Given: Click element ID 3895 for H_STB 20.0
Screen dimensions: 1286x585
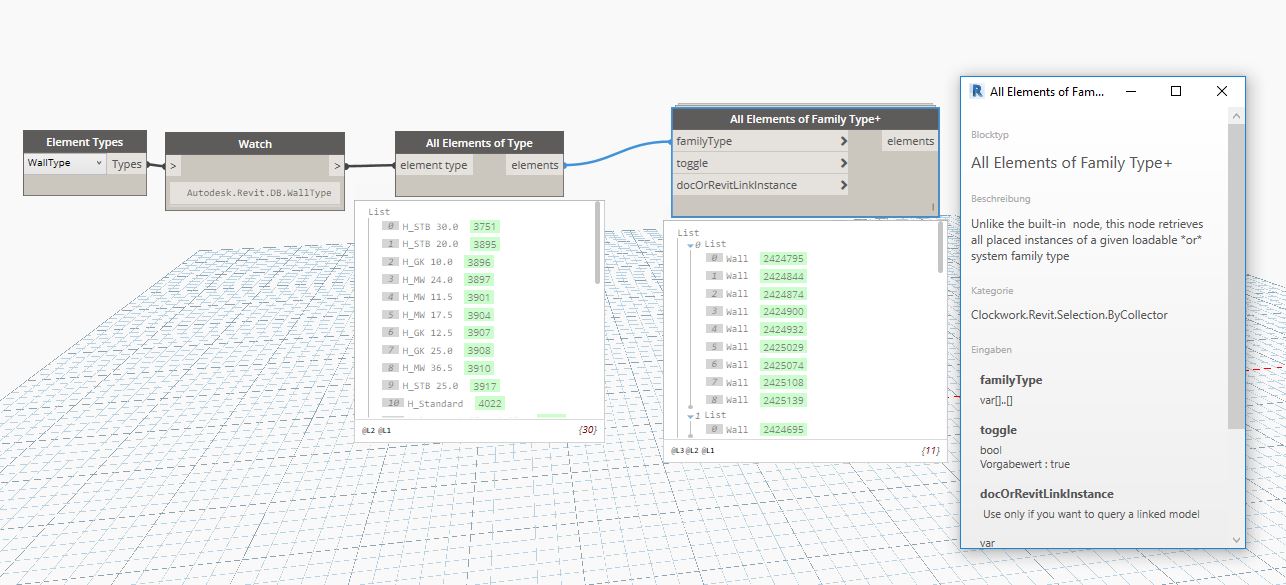Looking at the screenshot, I should pos(484,244).
